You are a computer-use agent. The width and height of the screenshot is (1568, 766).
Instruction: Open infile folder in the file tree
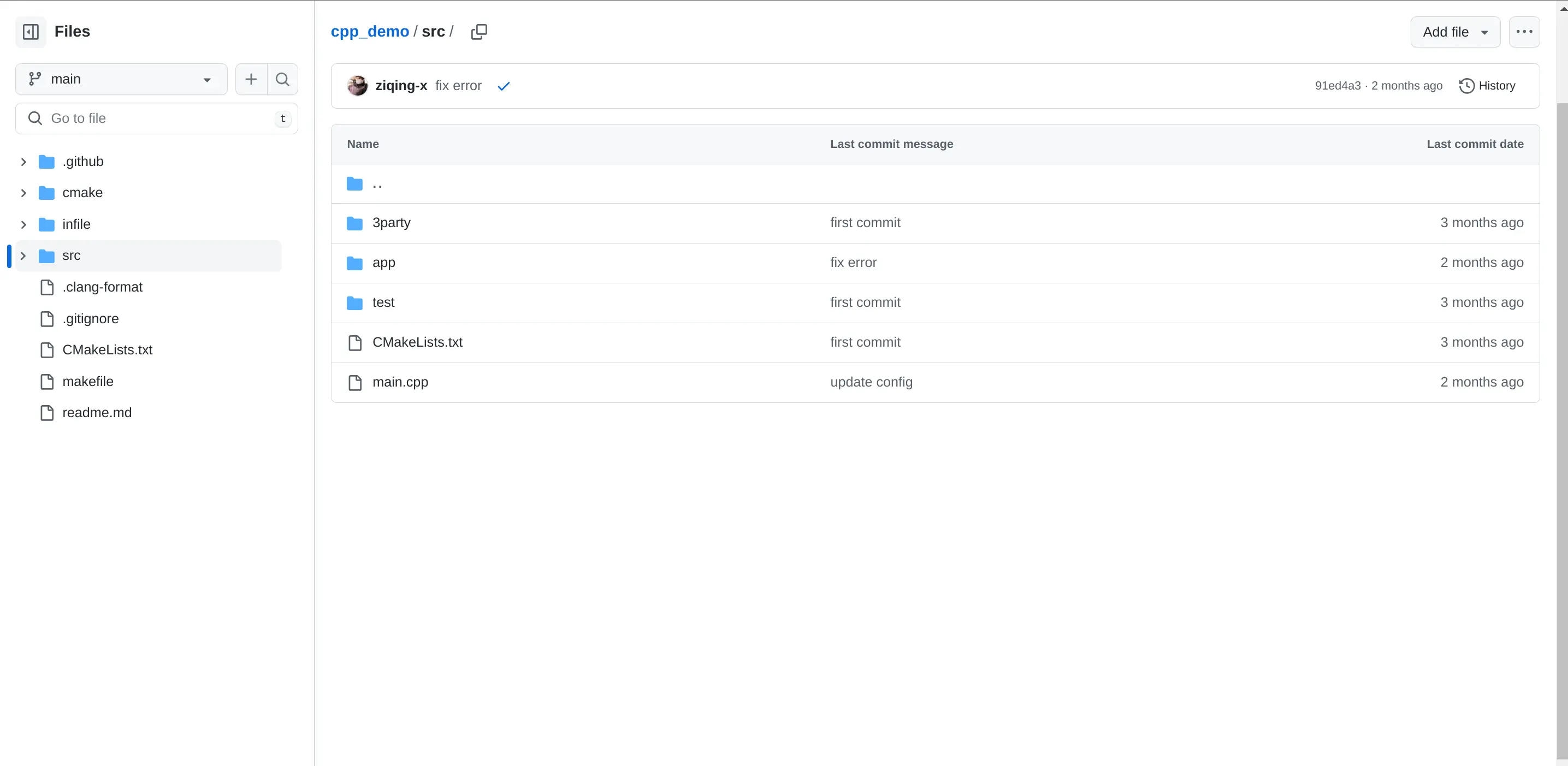[x=76, y=224]
